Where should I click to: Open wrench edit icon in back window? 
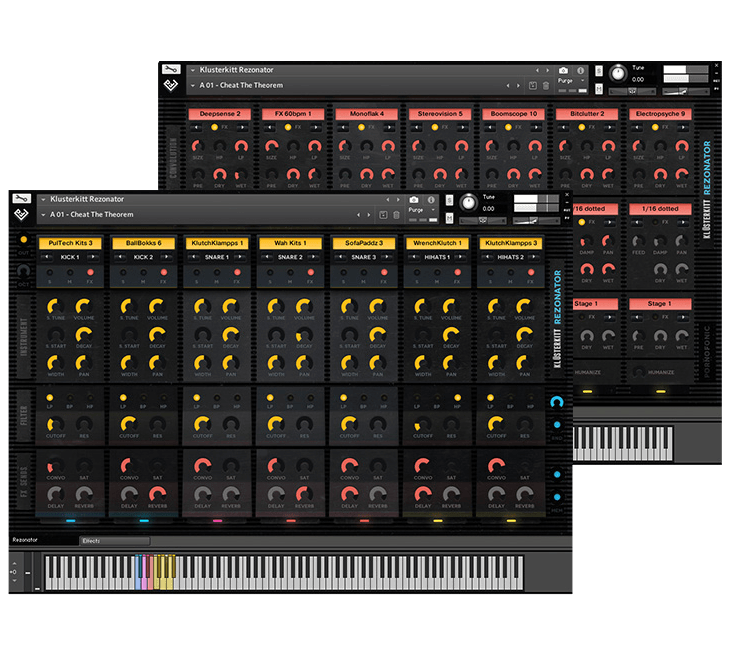pyautogui.click(x=171, y=69)
